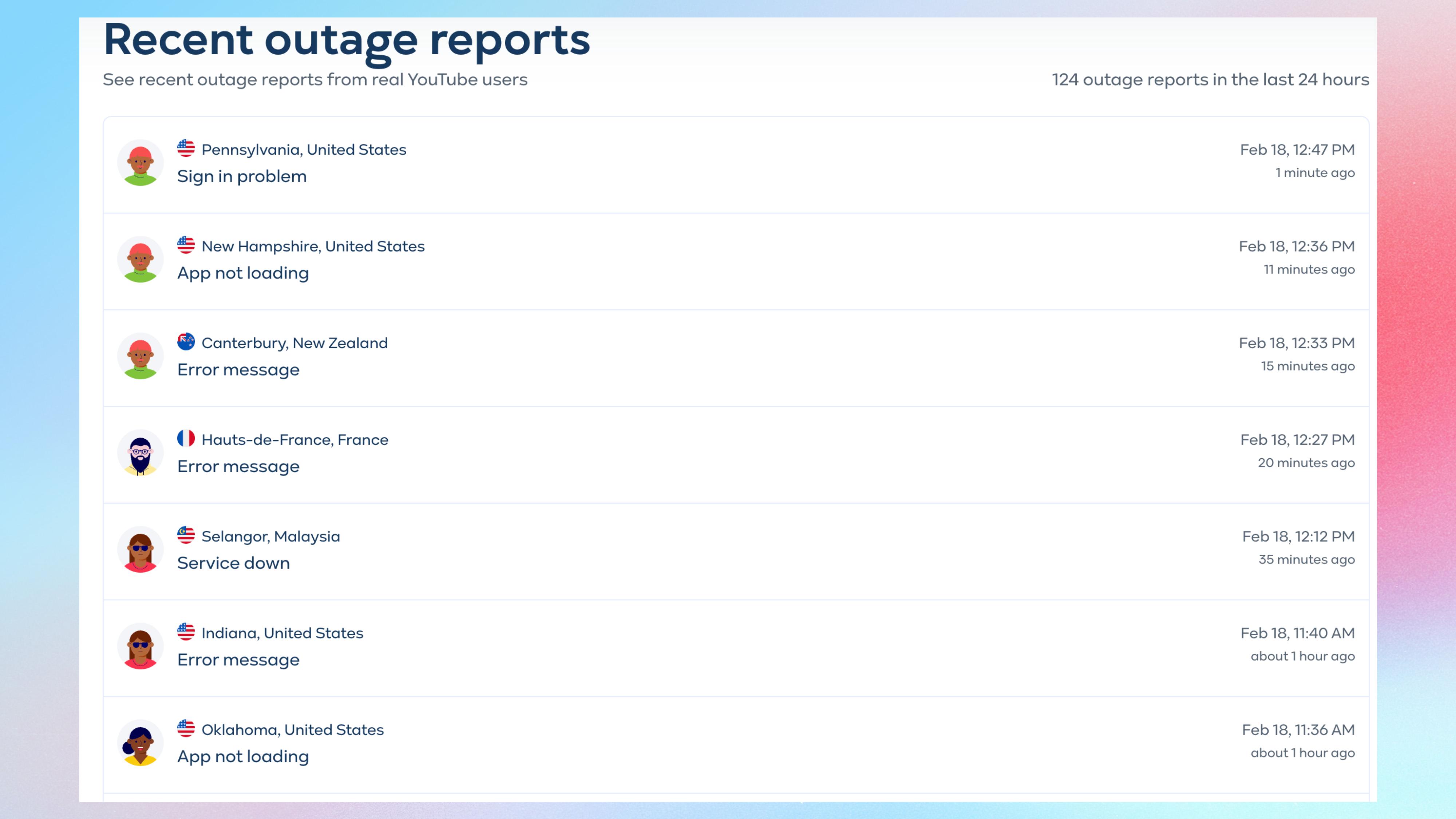Click the New Hampshire report user avatar
The image size is (1456, 819).
pyautogui.click(x=140, y=260)
